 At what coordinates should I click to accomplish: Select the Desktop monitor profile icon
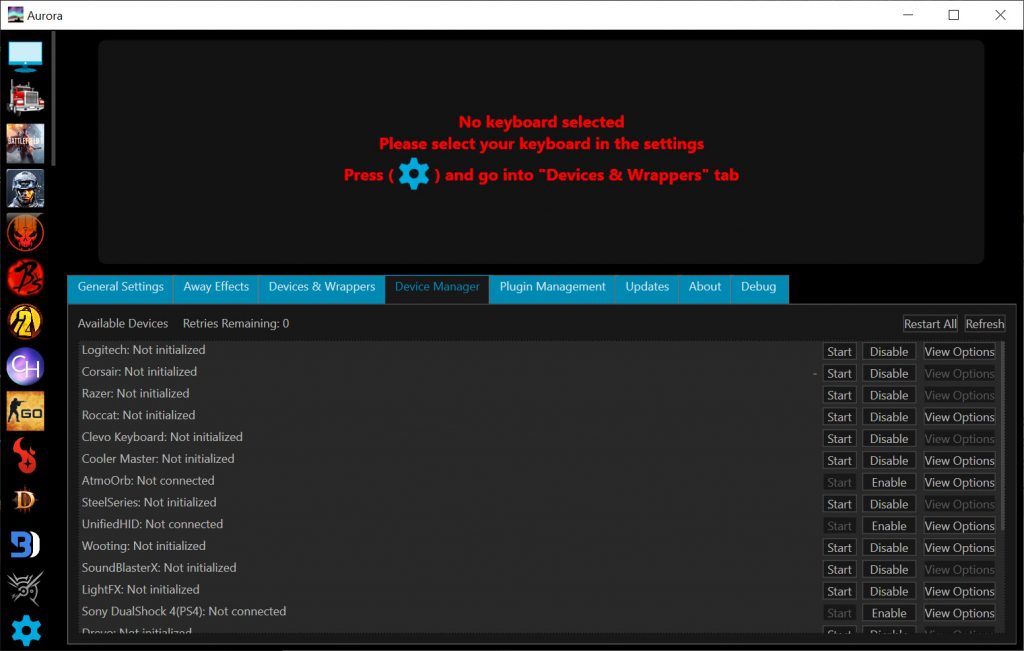coord(25,56)
